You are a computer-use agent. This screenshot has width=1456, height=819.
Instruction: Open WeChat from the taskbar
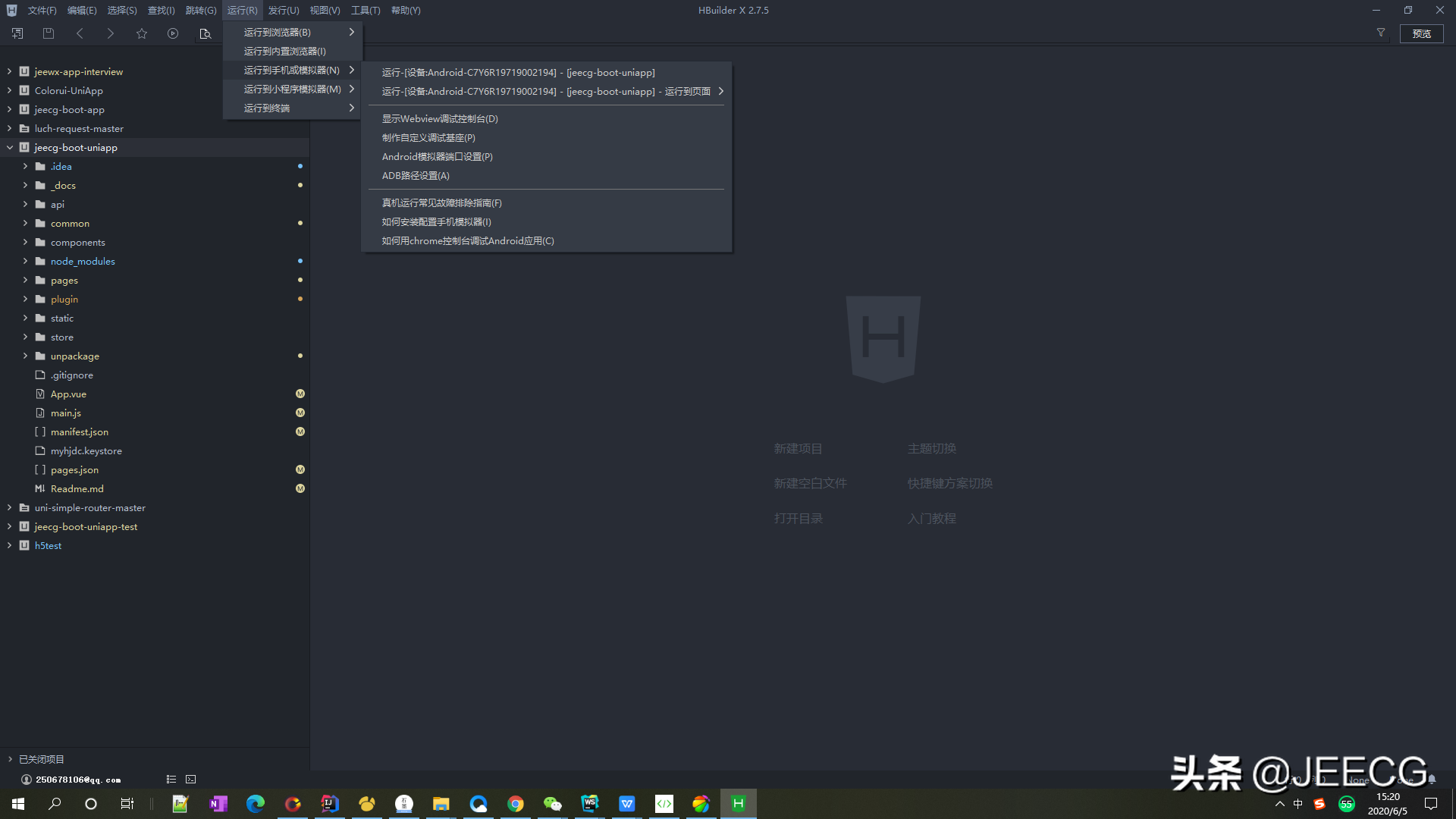point(553,804)
